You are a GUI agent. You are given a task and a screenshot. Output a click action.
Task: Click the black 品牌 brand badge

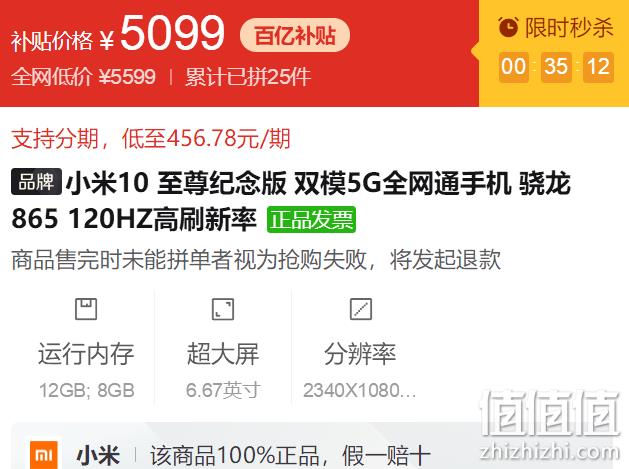click(x=36, y=182)
